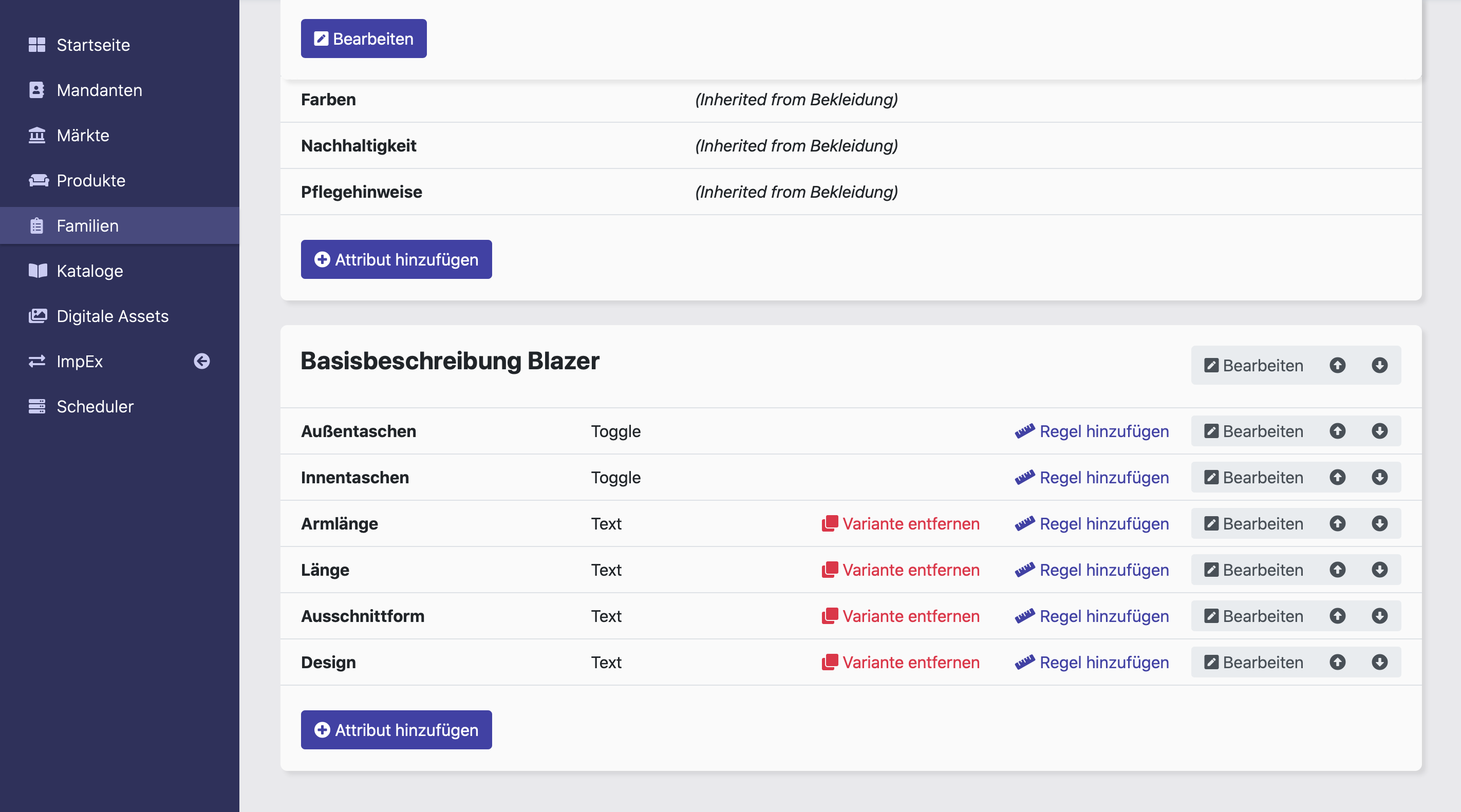
Task: Go to Scheduler in the sidebar
Action: click(x=95, y=407)
